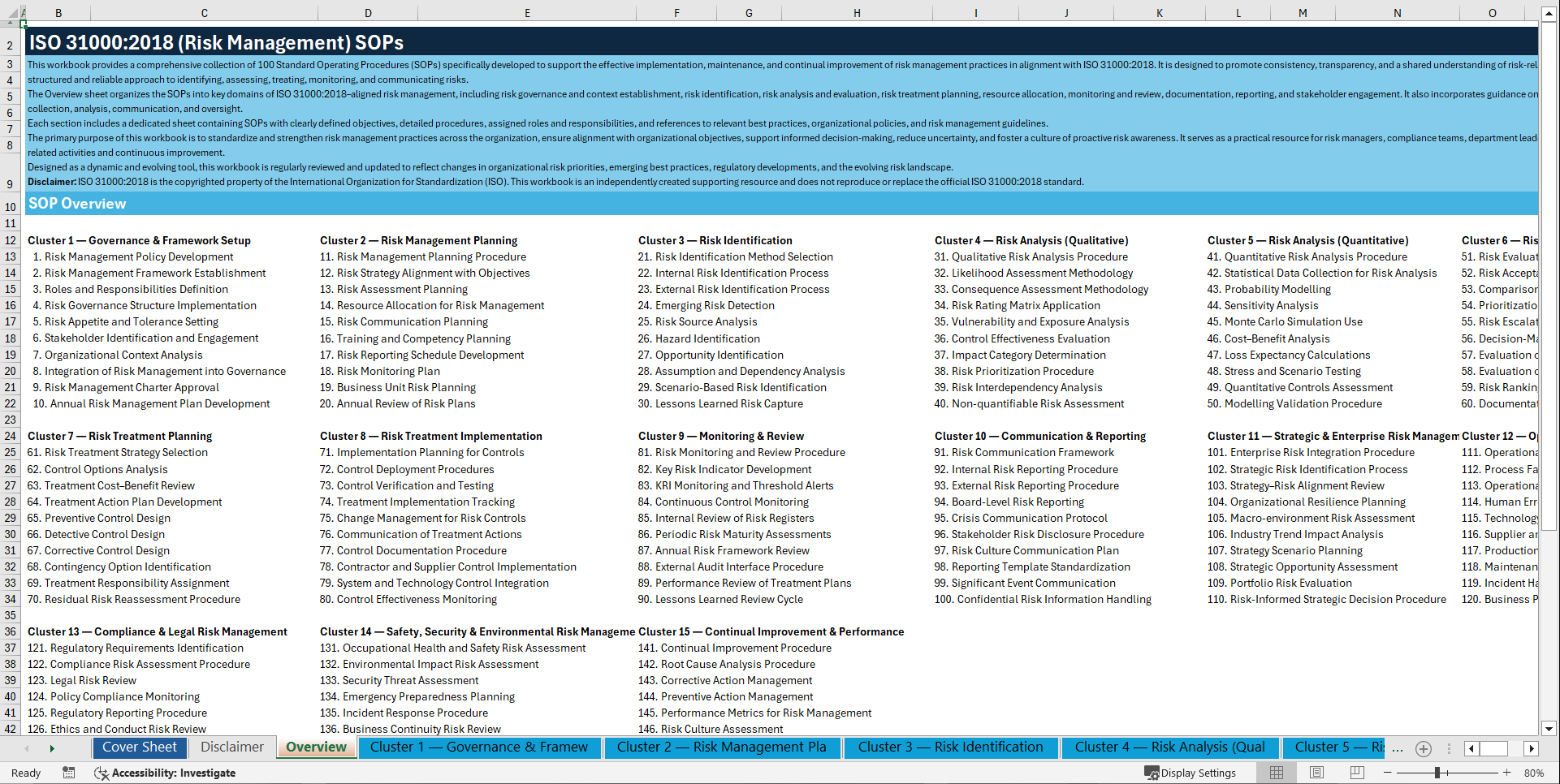Screen dimensions: 1560x784
Task: Click the vertical scrollbar down arrow
Action: (x=1550, y=729)
